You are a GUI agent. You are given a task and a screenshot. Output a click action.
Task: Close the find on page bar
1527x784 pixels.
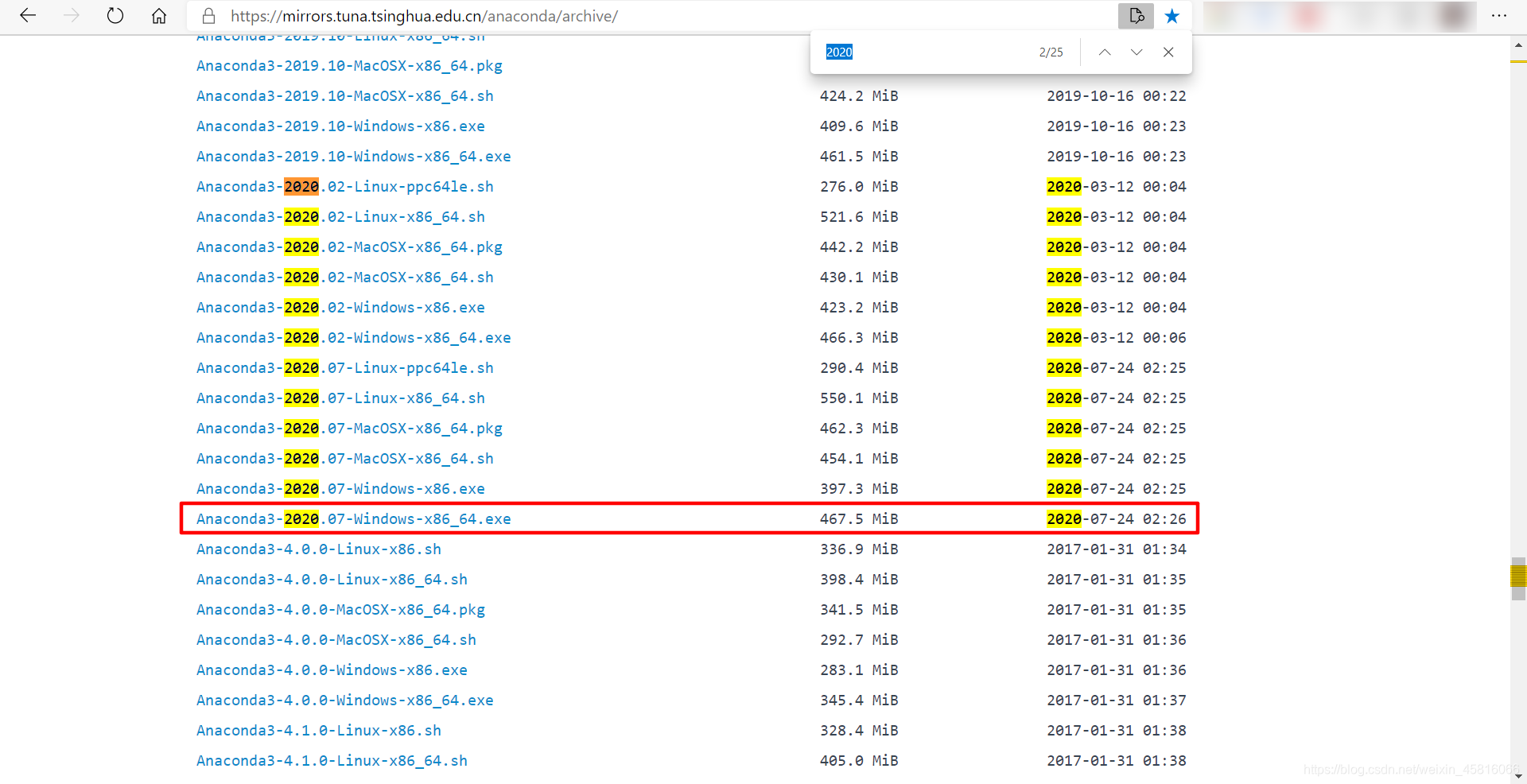tap(1168, 52)
